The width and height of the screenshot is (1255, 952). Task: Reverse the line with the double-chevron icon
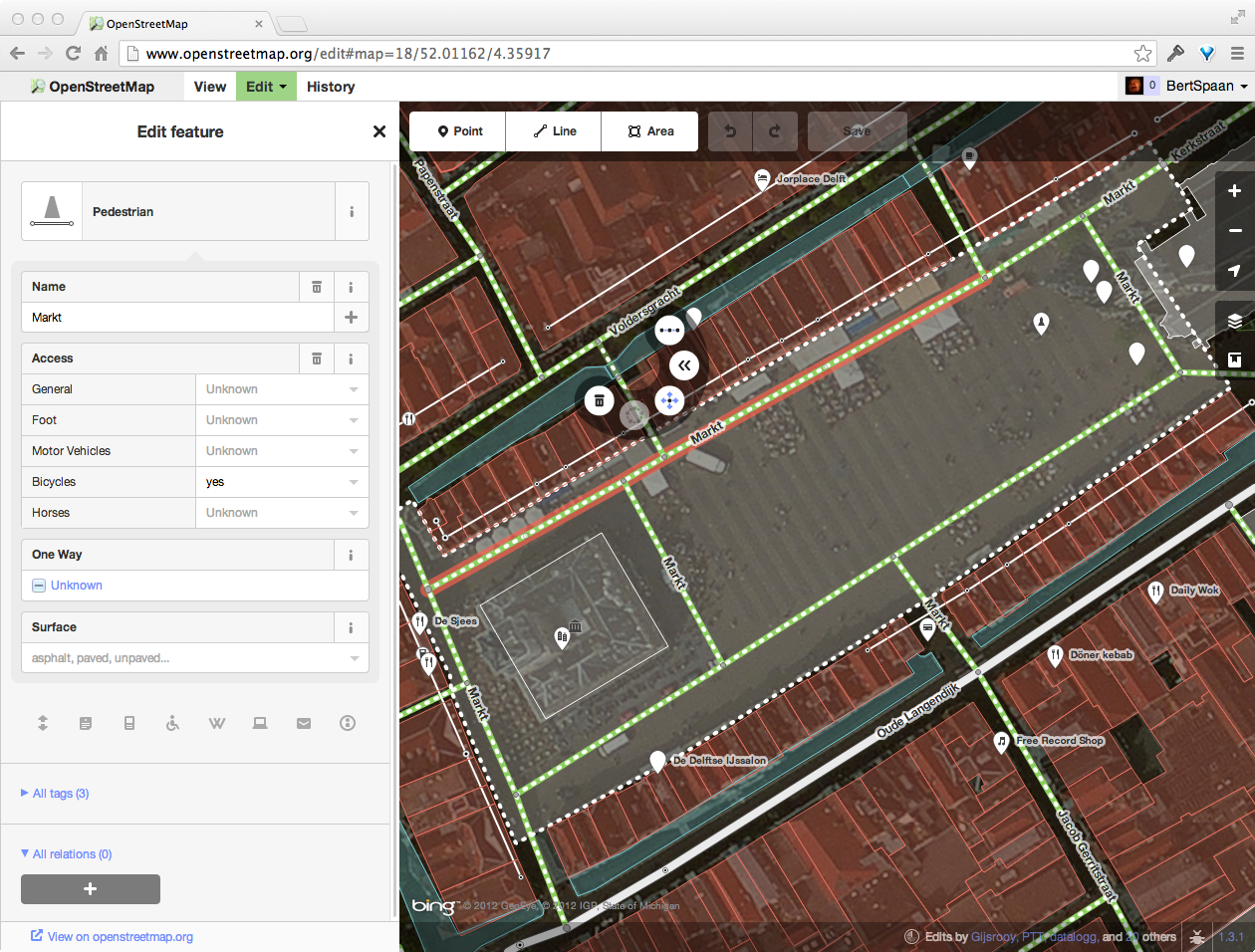pos(684,365)
